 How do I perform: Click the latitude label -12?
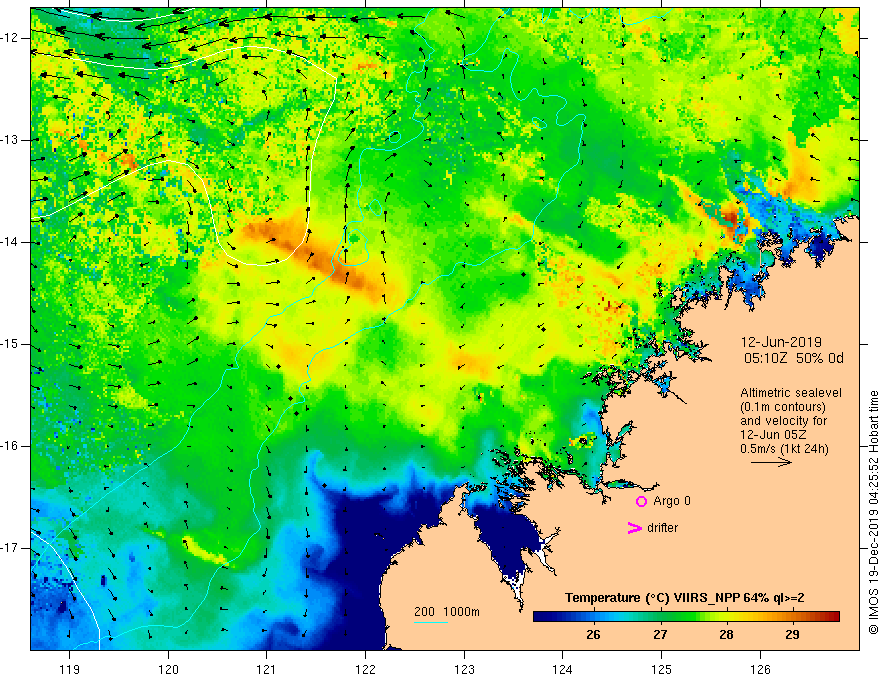click(x=10, y=38)
